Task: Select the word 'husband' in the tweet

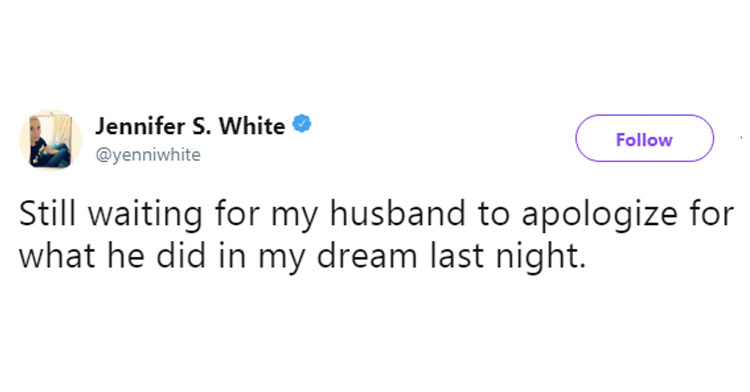Action: click(x=397, y=213)
